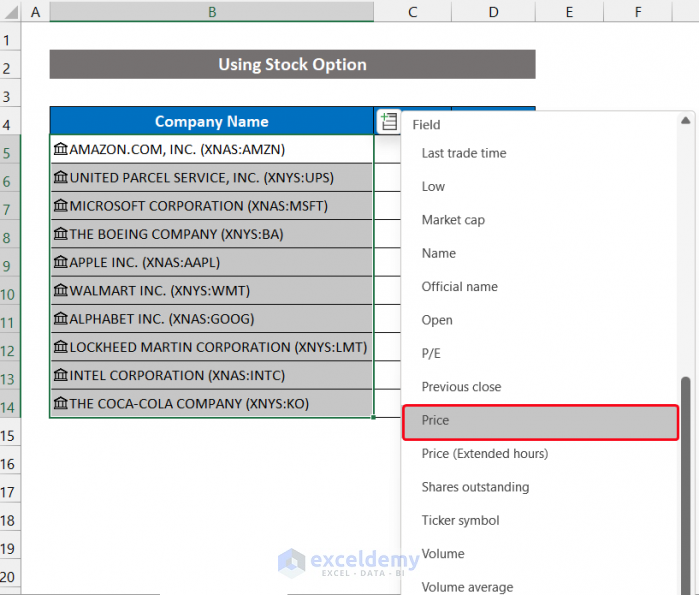Select Market cap from the field list
699x595 pixels.
[539, 220]
